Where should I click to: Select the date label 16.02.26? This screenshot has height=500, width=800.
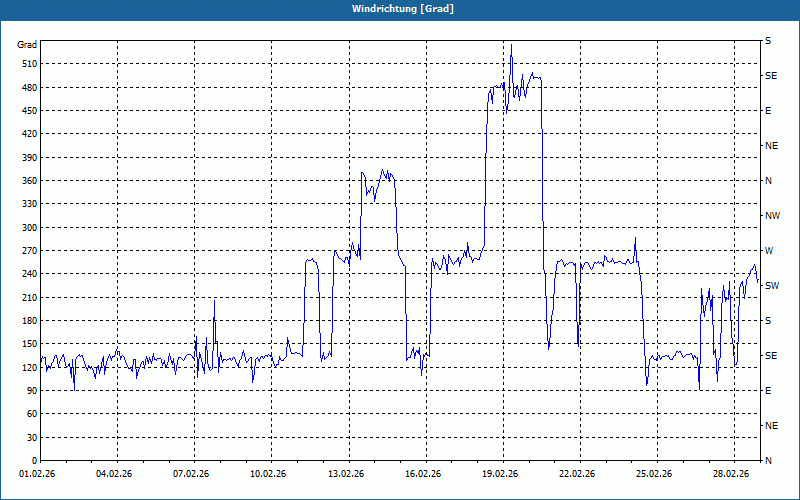click(423, 474)
